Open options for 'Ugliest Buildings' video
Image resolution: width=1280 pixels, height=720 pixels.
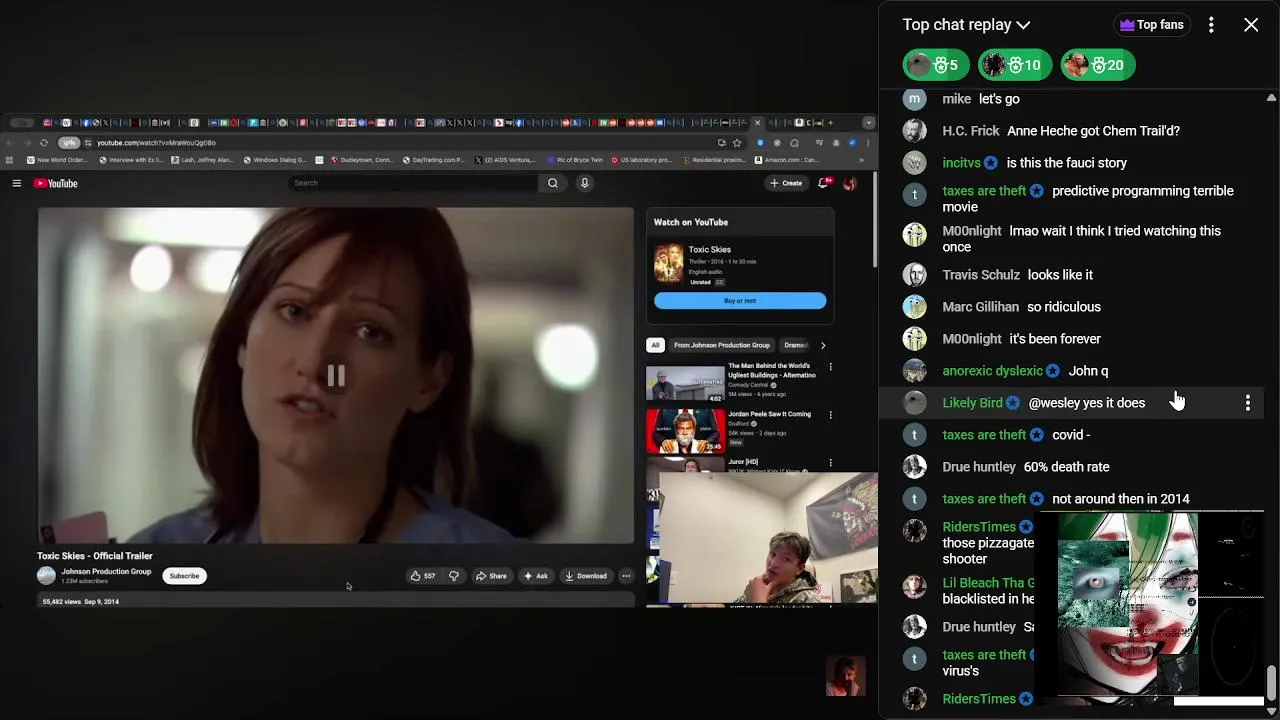click(830, 367)
